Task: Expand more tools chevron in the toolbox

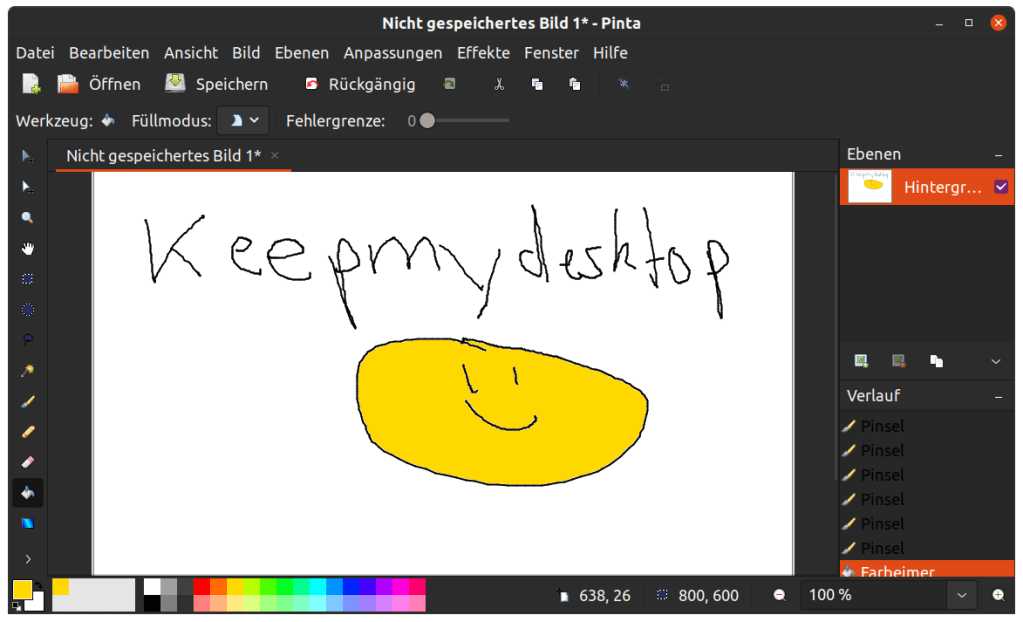Action: tap(28, 558)
